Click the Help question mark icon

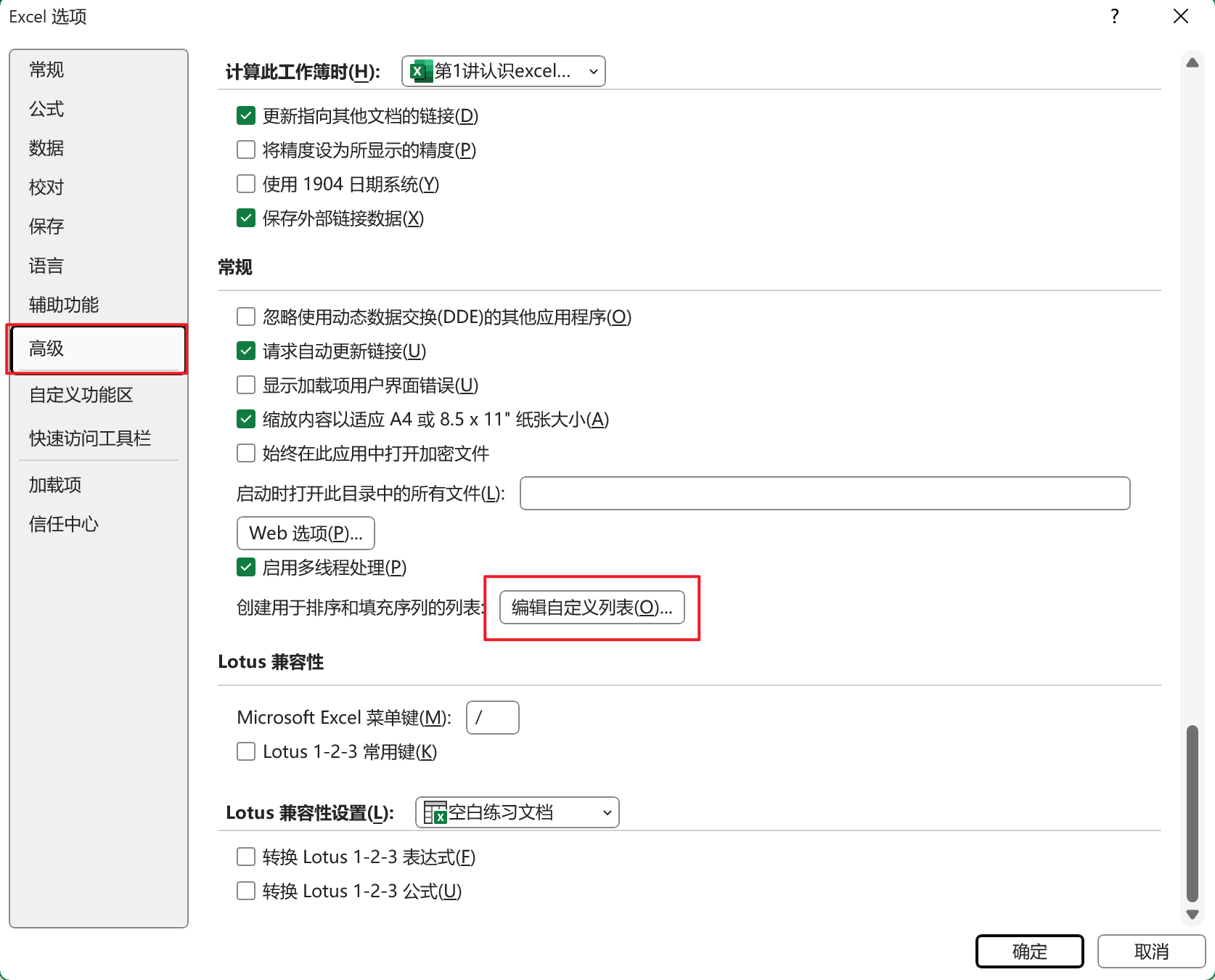pos(1114,16)
